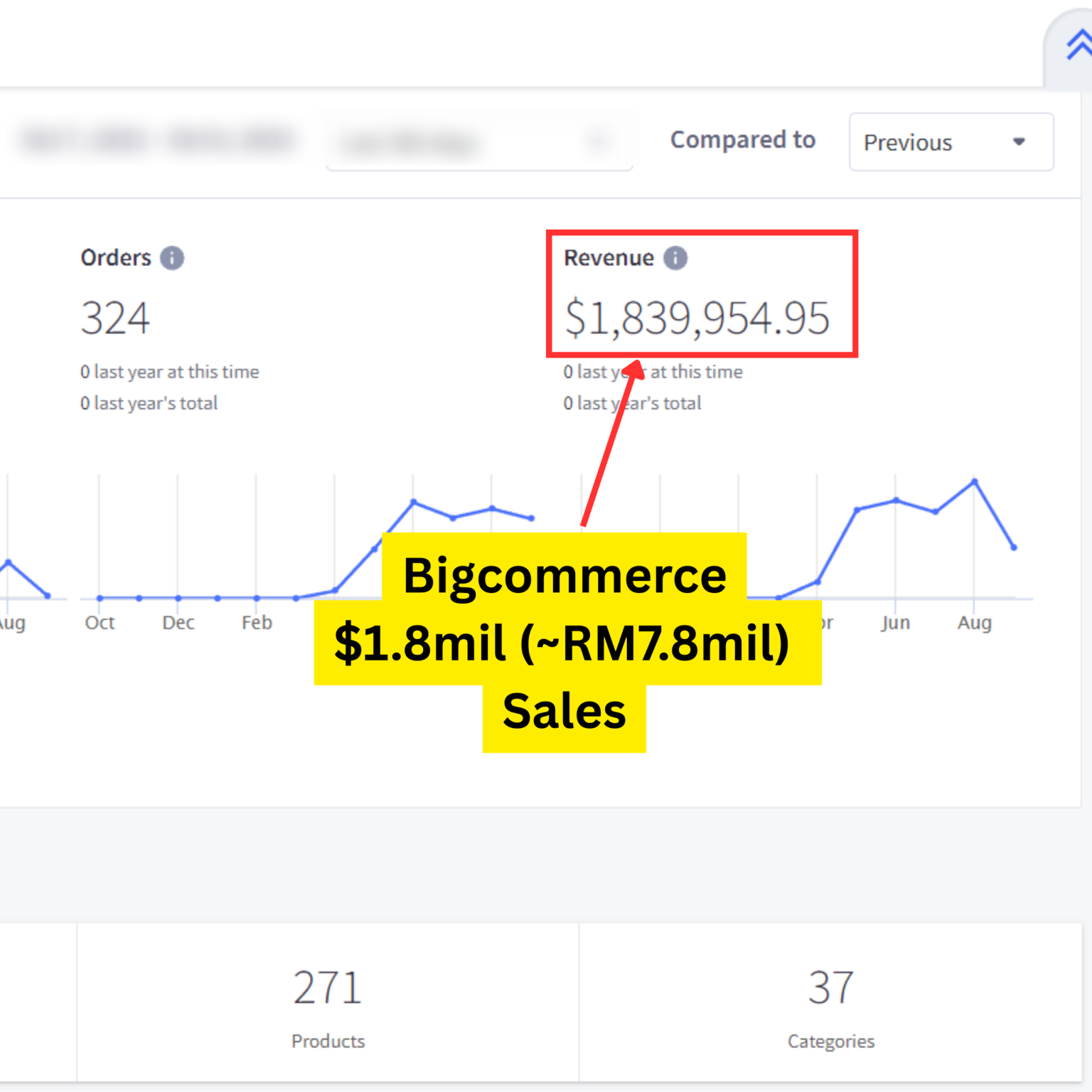Image resolution: width=1092 pixels, height=1092 pixels.
Task: Click "0 last year's total" under Orders
Action: pyautogui.click(x=149, y=403)
